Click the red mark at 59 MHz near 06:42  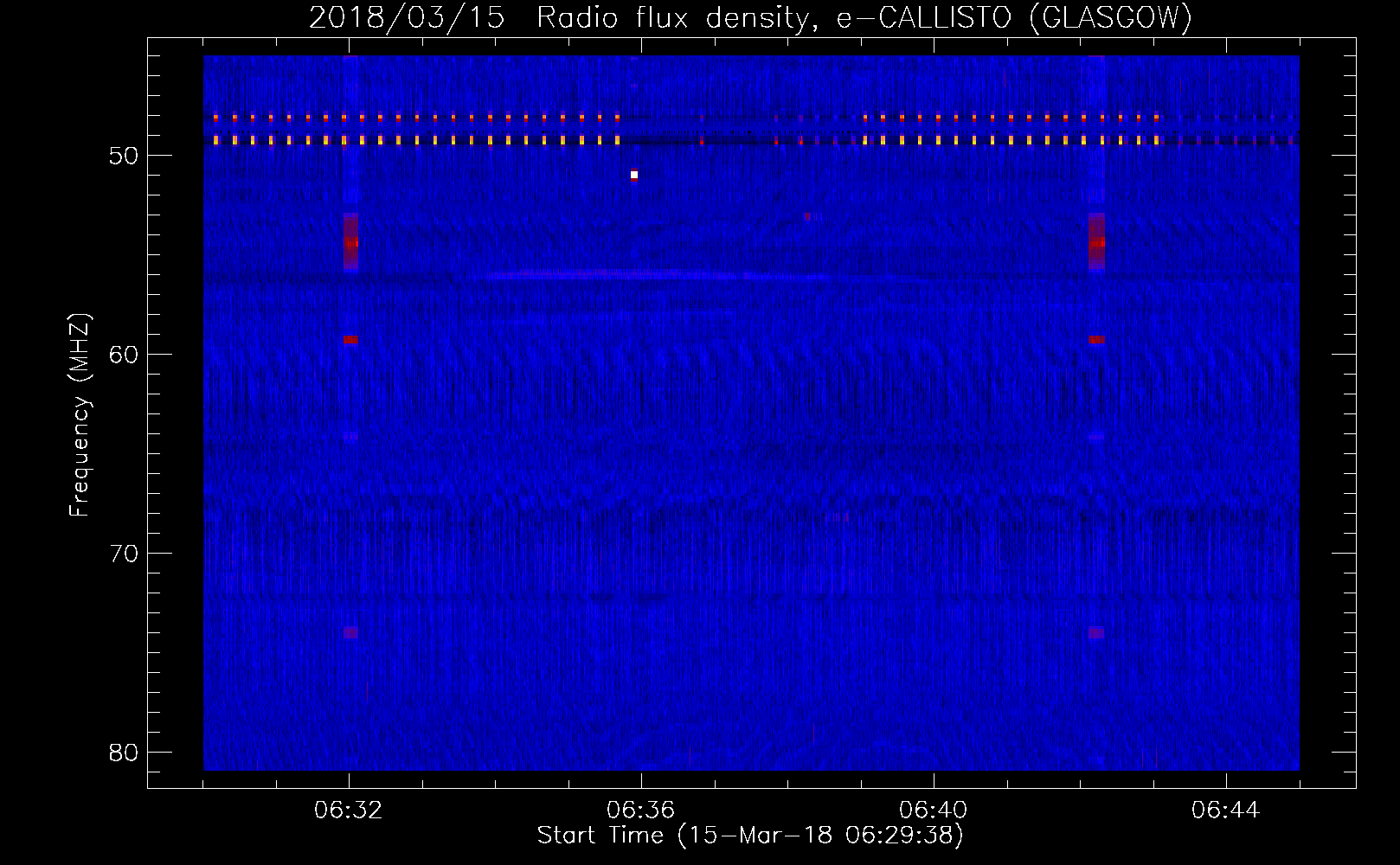1096,340
